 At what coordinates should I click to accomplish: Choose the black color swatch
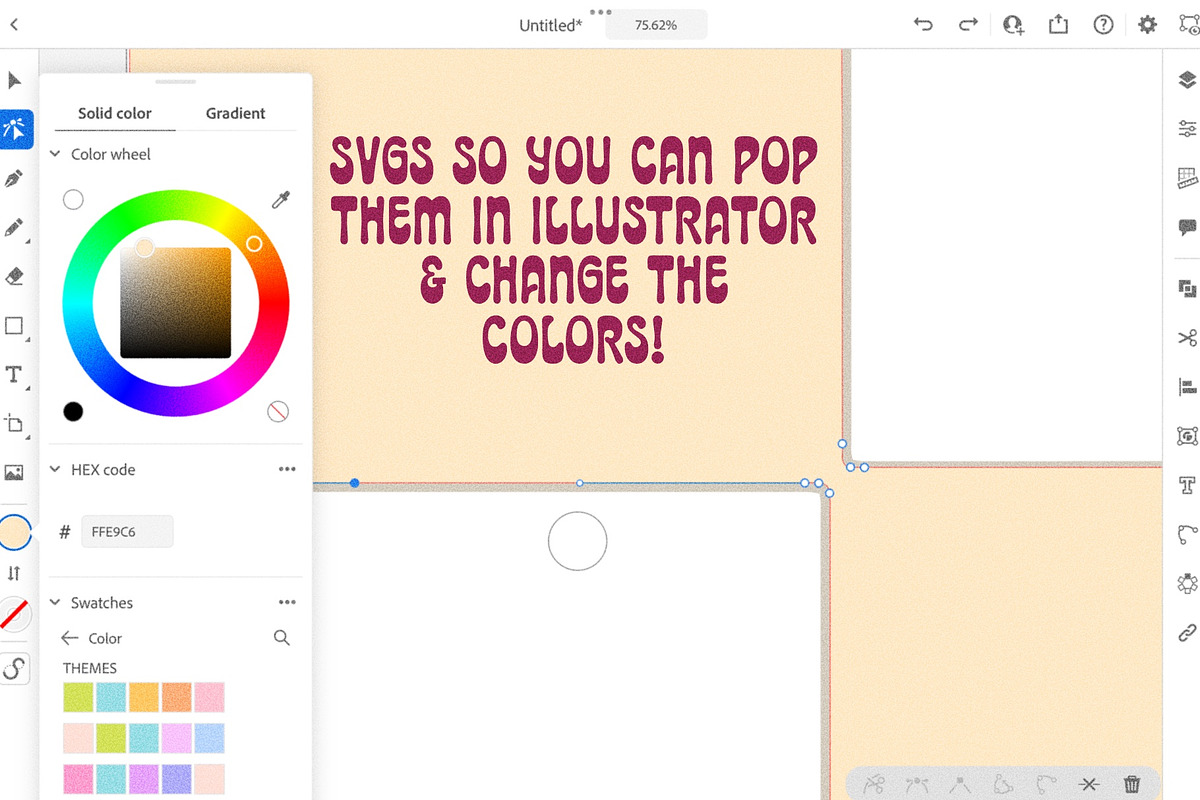pyautogui.click(x=73, y=411)
